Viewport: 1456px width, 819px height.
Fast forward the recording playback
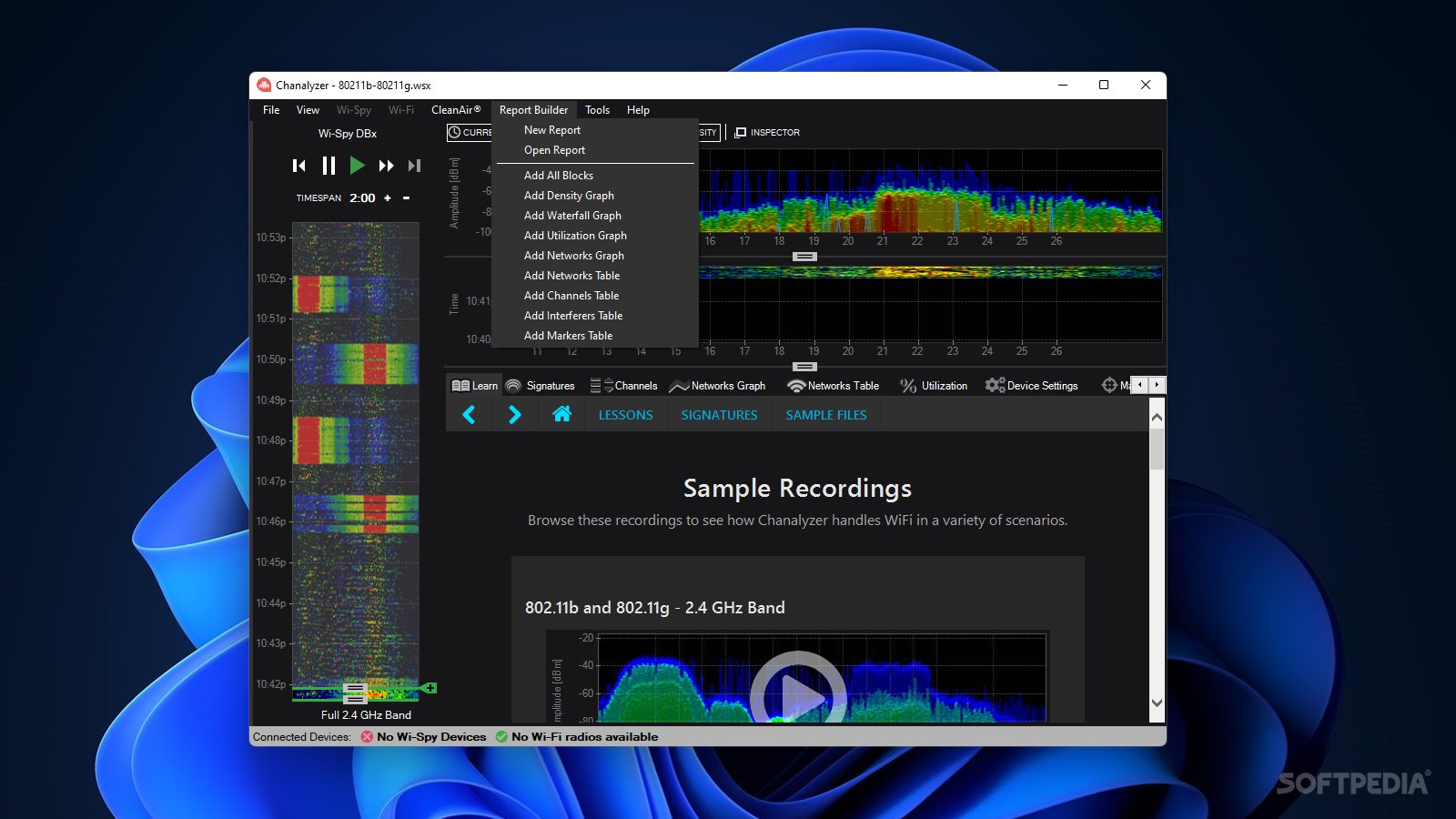(x=386, y=166)
